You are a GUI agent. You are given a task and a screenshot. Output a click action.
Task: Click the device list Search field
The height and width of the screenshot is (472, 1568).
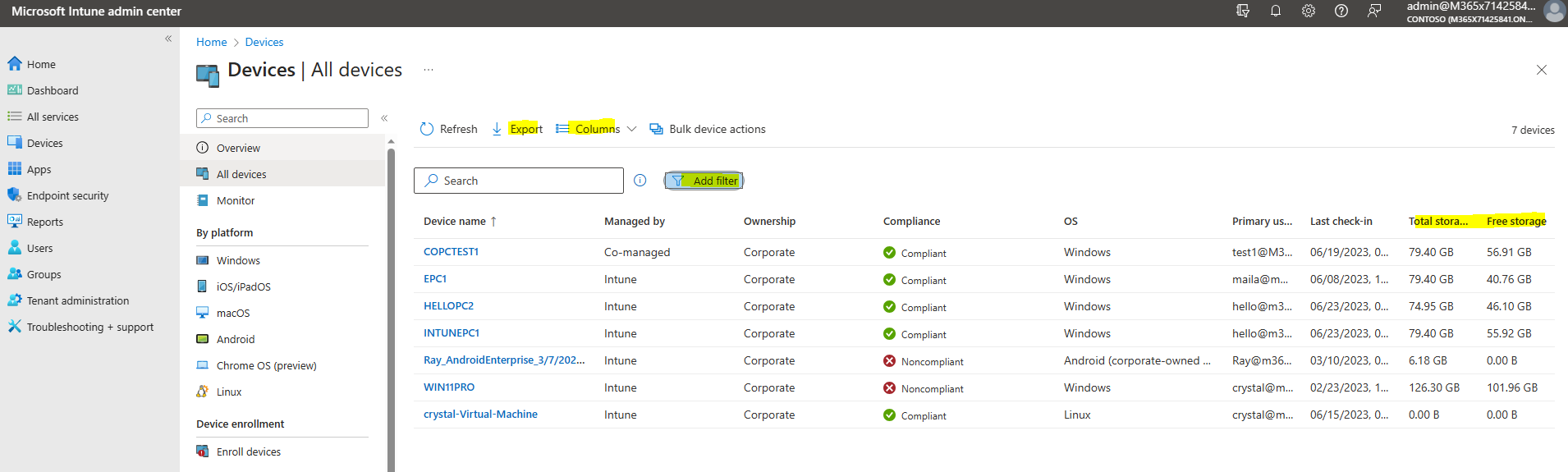(519, 181)
